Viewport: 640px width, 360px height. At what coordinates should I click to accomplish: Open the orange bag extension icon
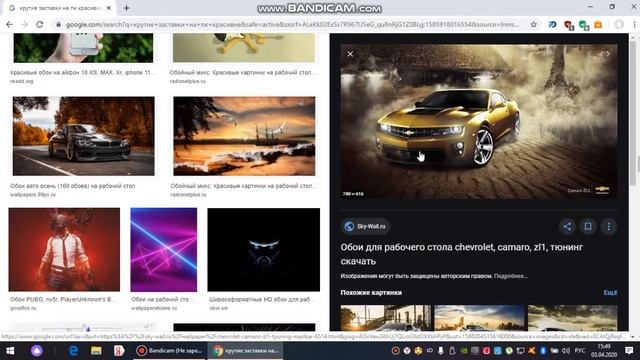598,24
